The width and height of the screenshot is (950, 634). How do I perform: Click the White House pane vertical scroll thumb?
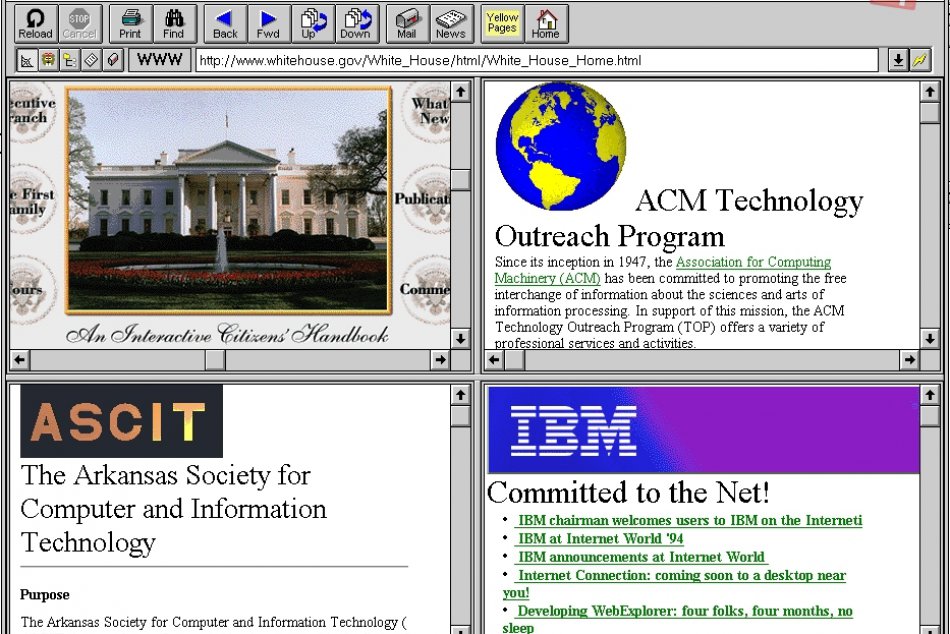(x=460, y=179)
